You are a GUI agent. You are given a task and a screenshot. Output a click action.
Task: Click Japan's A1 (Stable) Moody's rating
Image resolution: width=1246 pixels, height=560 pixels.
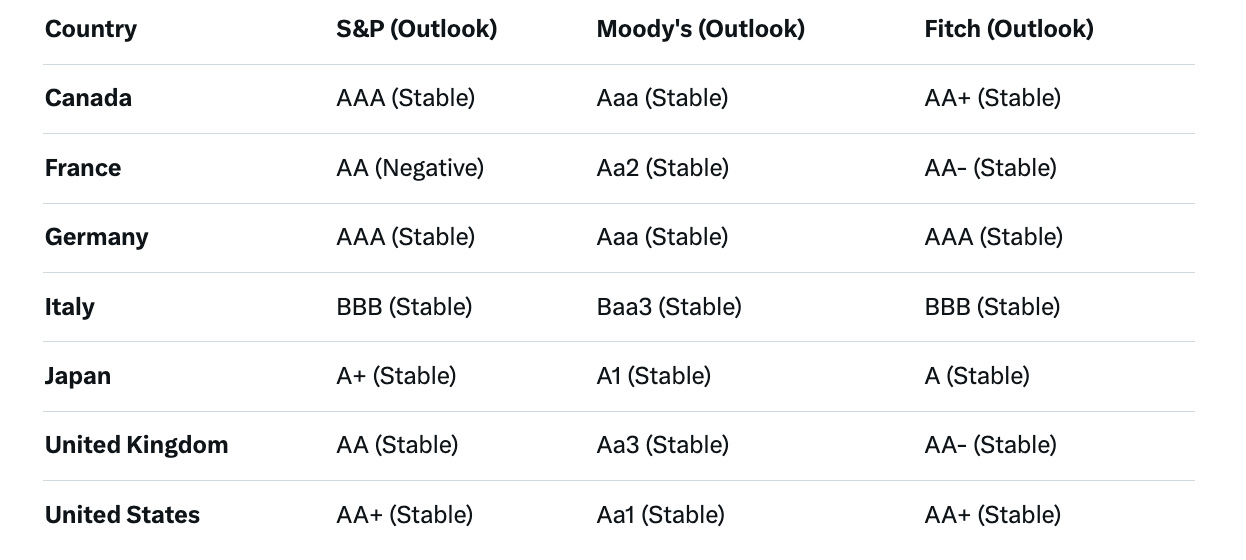(x=653, y=376)
